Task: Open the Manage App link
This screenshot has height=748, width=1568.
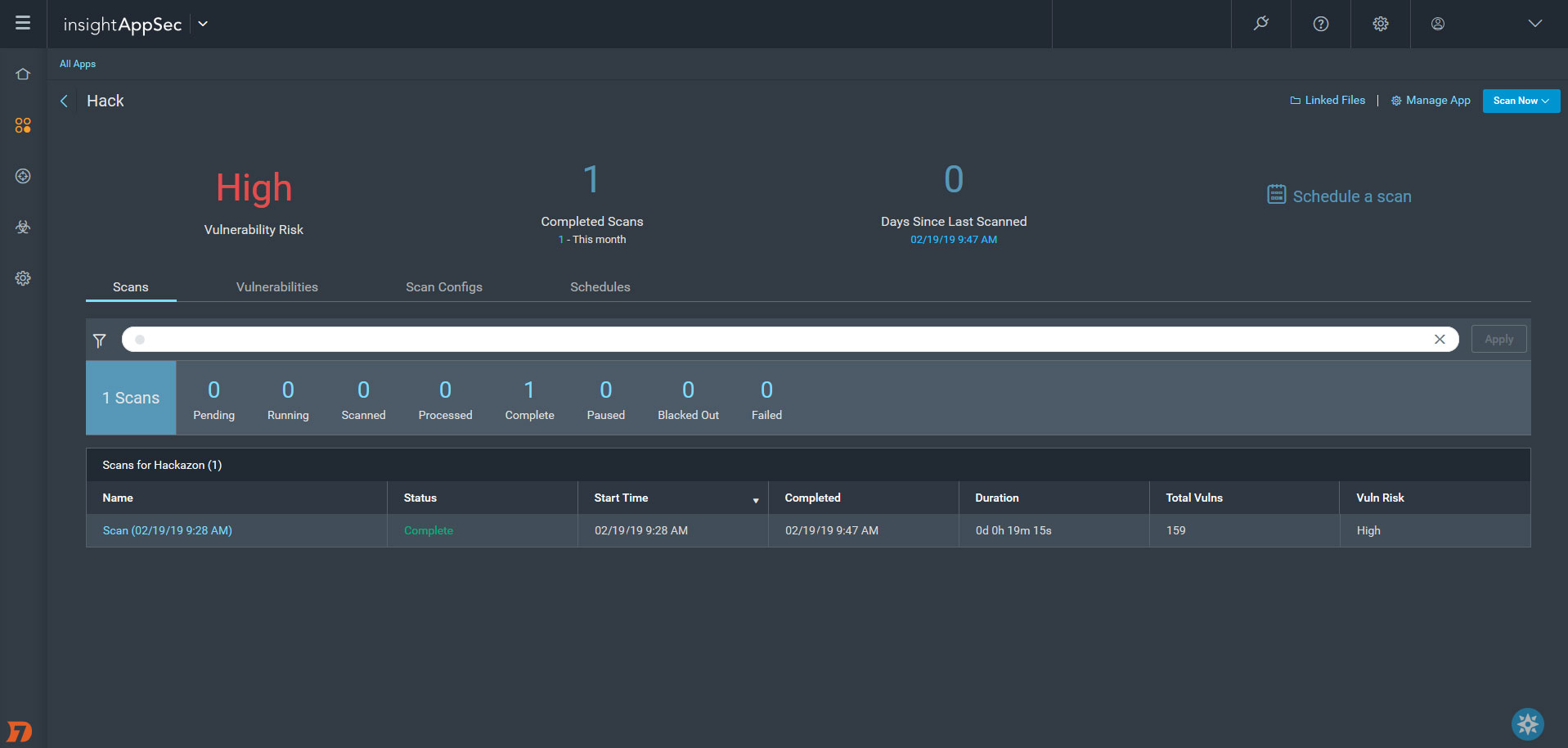Action: point(1431,100)
